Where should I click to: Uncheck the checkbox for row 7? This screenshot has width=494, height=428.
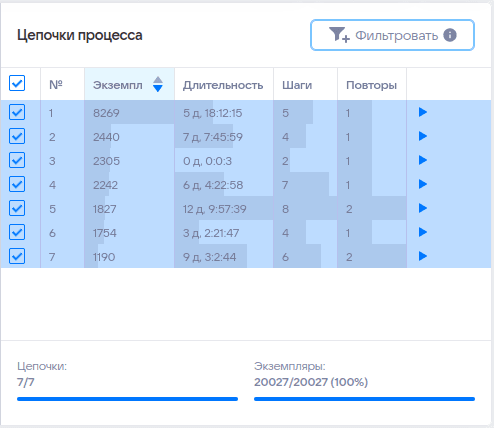[17, 256]
